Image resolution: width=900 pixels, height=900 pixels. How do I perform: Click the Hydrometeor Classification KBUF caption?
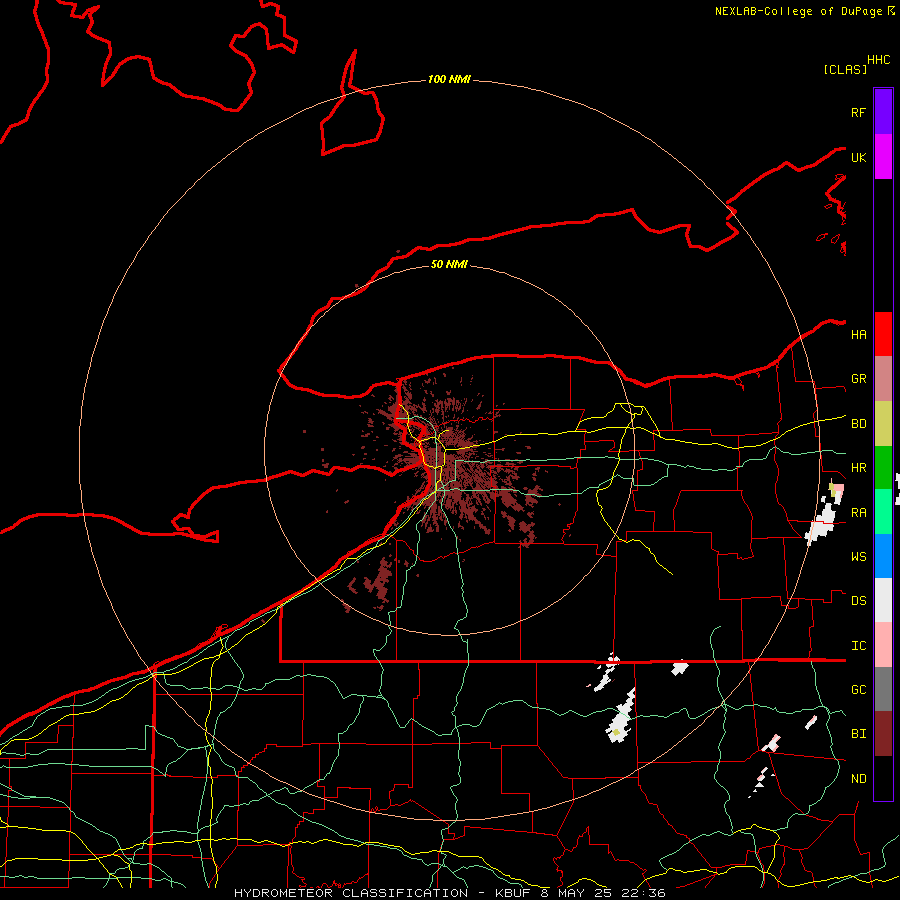[450, 893]
